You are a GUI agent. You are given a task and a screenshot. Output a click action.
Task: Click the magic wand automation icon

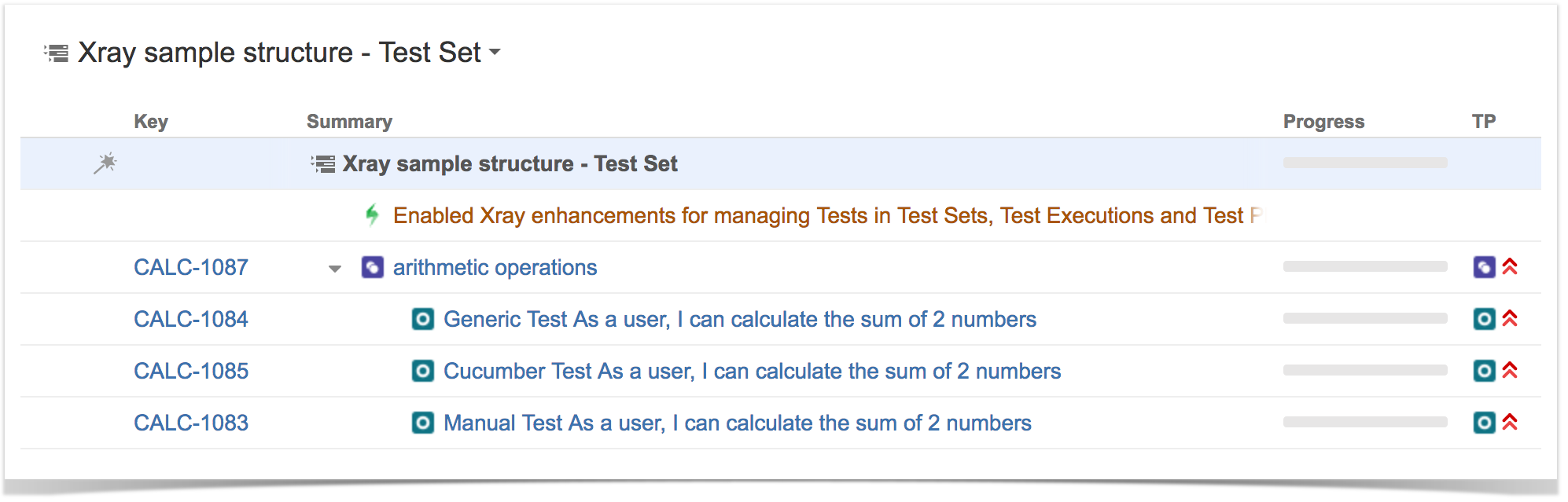click(105, 163)
